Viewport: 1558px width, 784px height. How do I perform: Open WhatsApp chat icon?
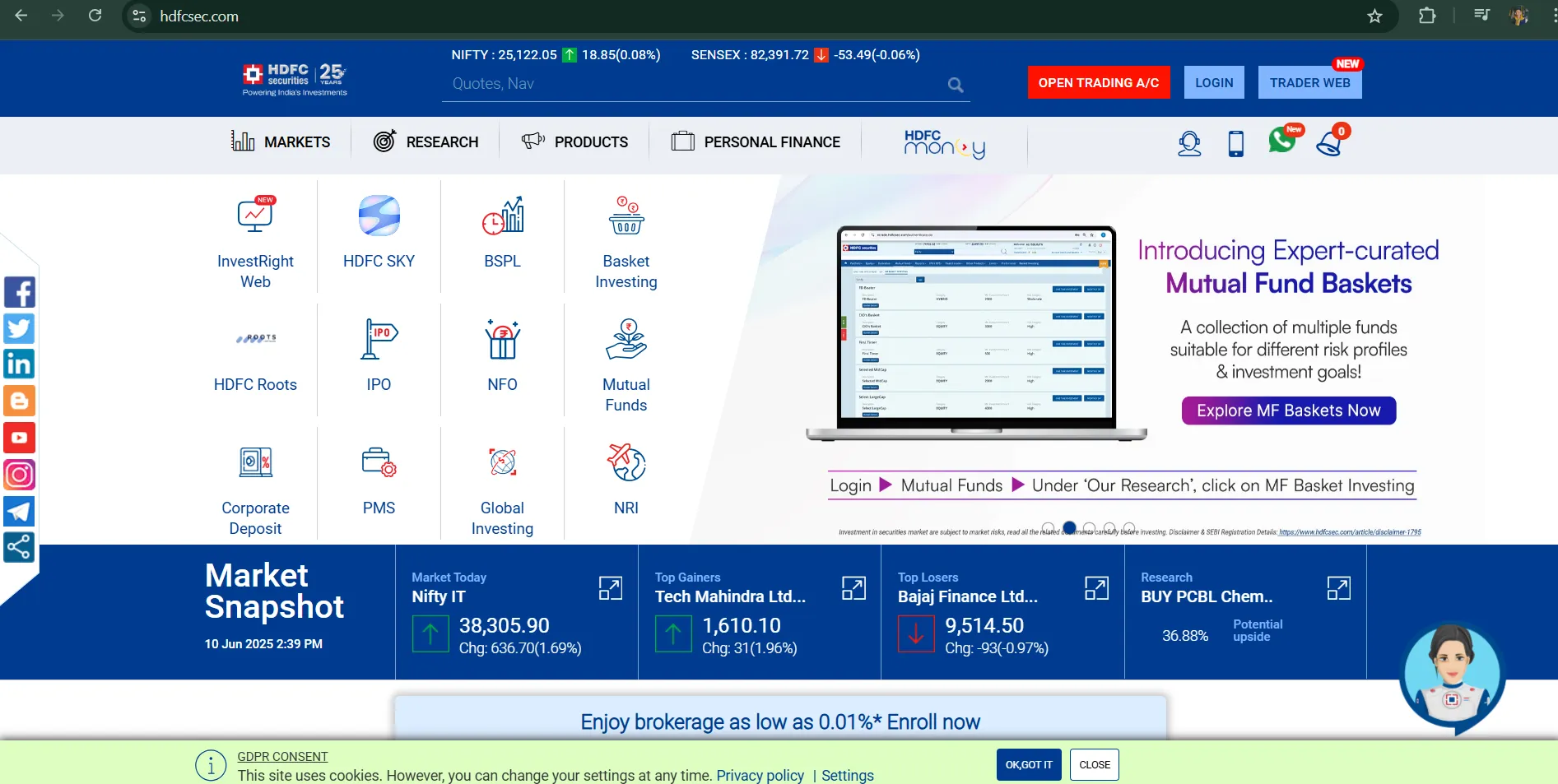[1282, 141]
